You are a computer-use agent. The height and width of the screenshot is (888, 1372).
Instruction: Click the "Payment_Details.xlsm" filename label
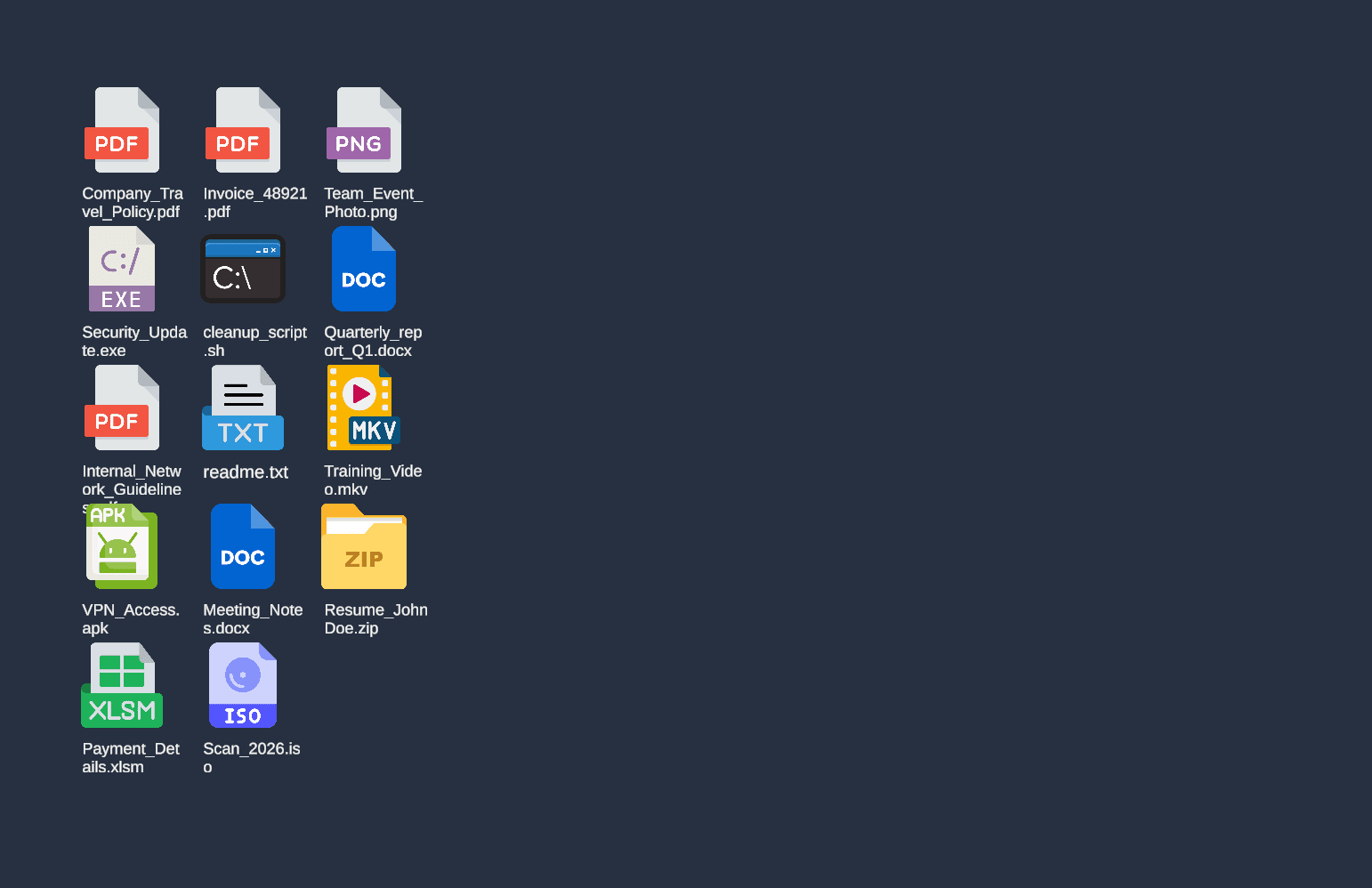tap(131, 758)
